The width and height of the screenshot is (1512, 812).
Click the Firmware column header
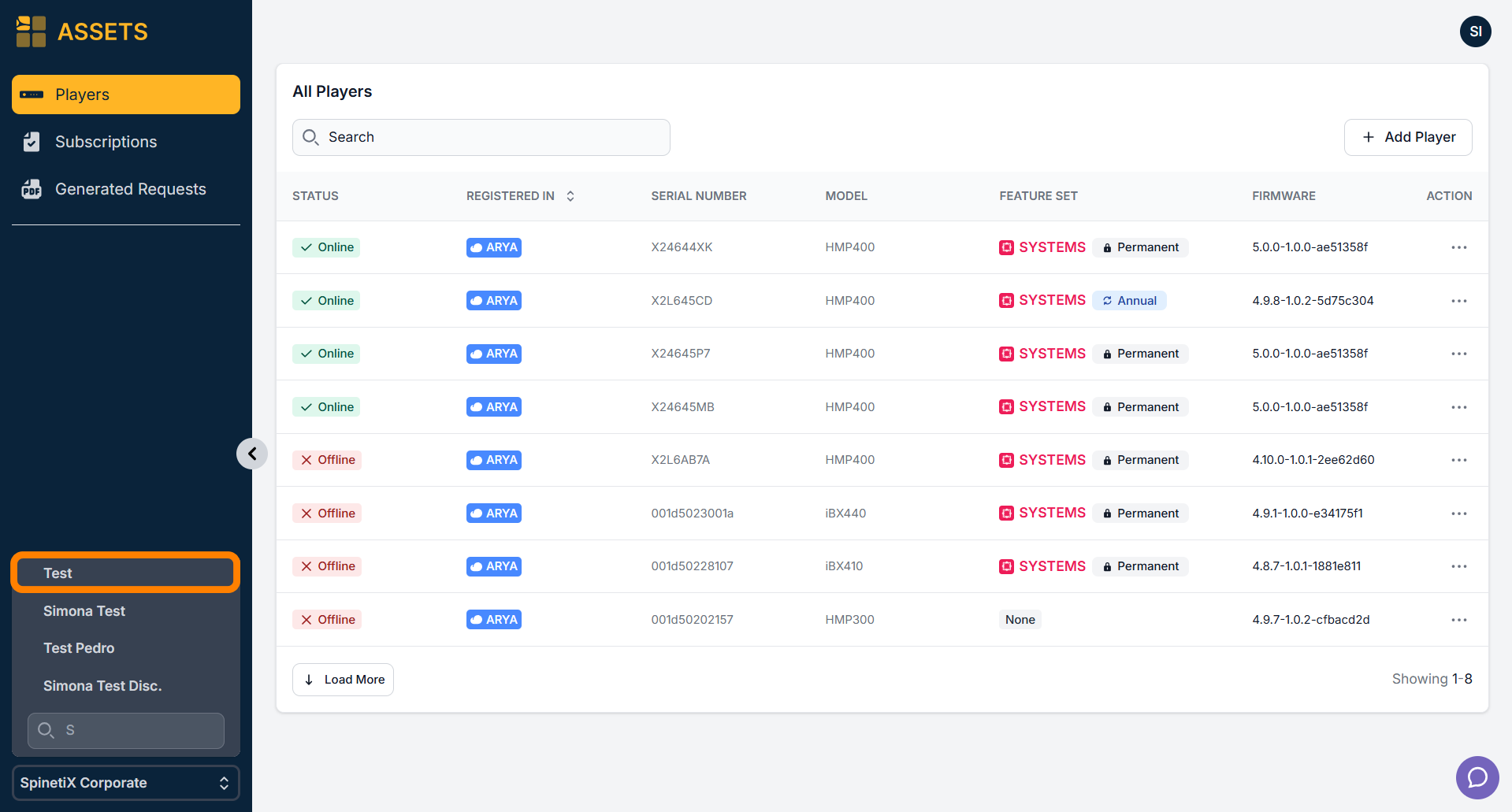coord(1284,196)
